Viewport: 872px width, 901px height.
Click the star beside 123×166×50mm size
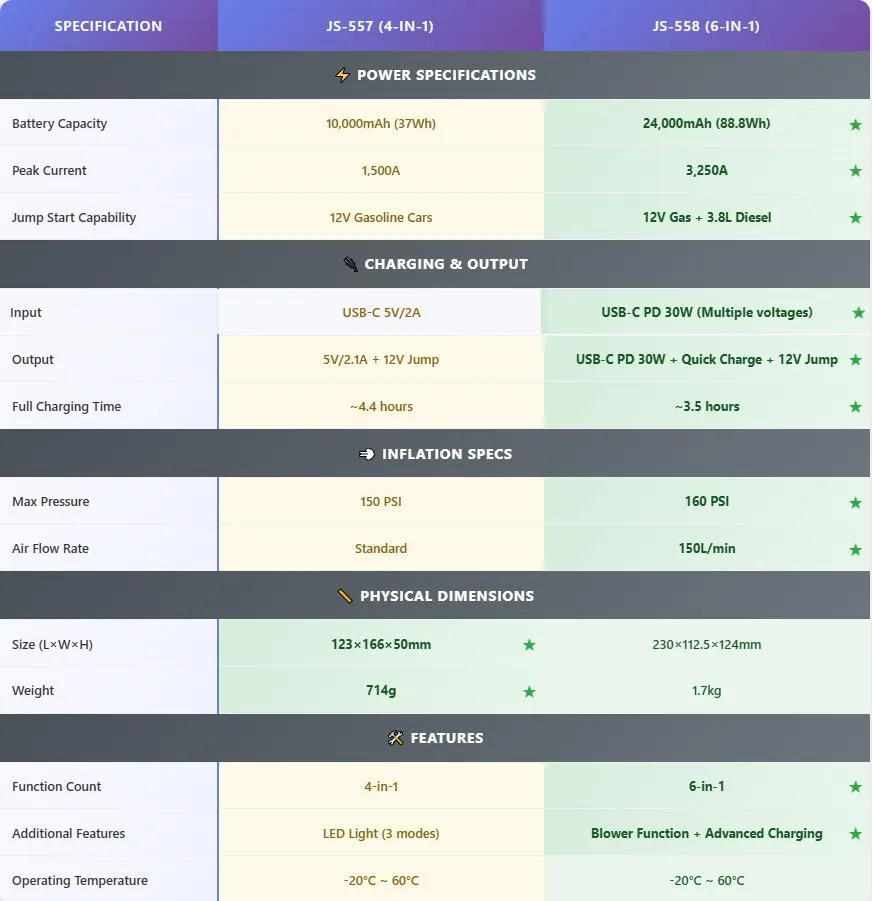(529, 645)
